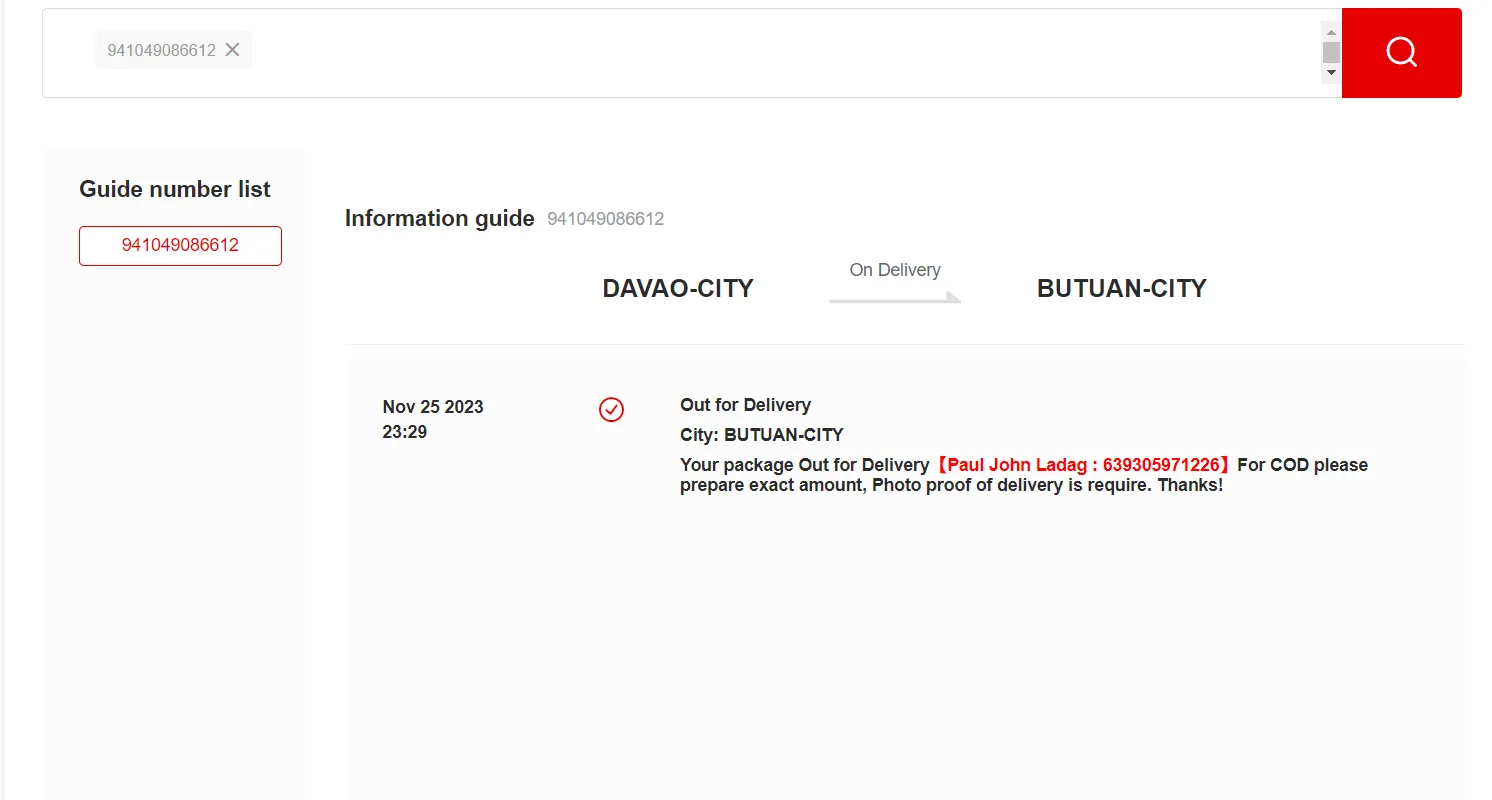1492x800 pixels.
Task: Click the On Delivery route arrow
Action: point(895,297)
